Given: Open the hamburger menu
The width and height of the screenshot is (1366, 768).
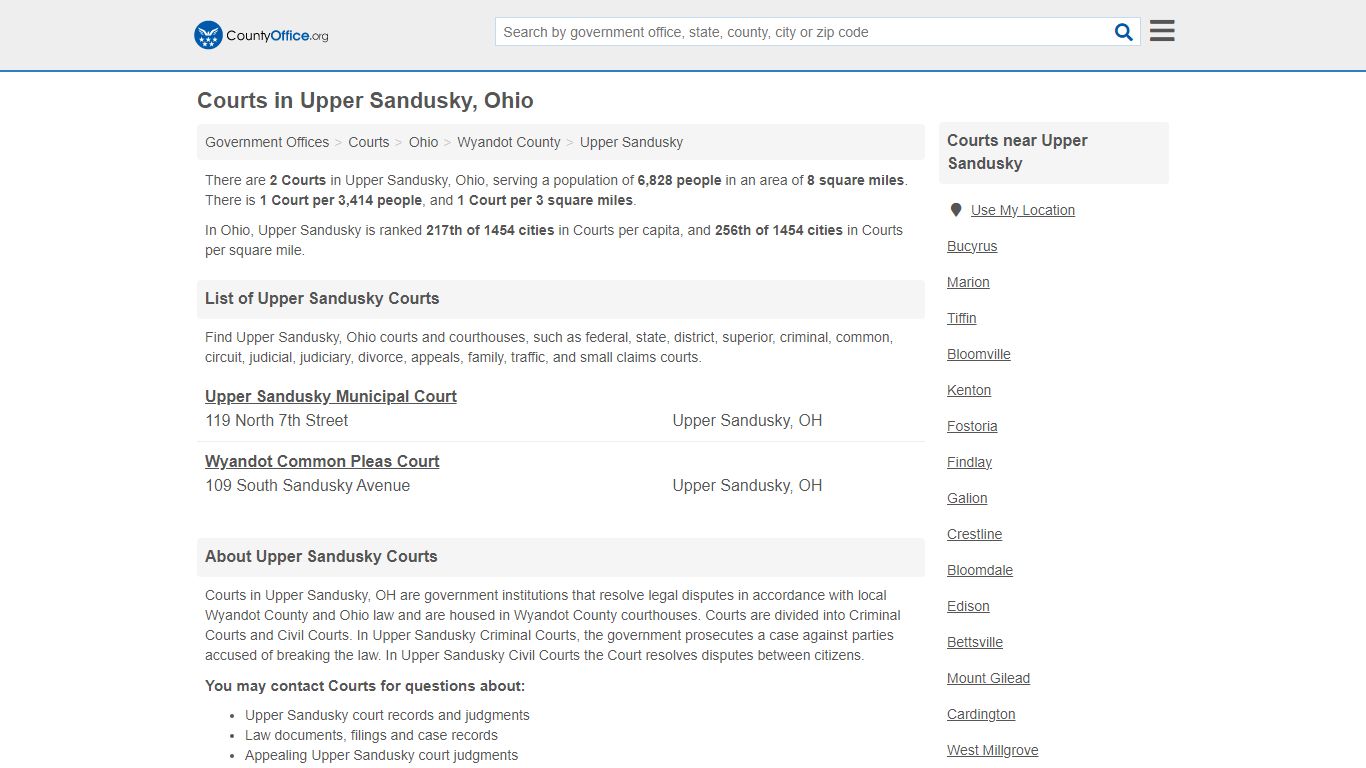Looking at the screenshot, I should (1162, 31).
